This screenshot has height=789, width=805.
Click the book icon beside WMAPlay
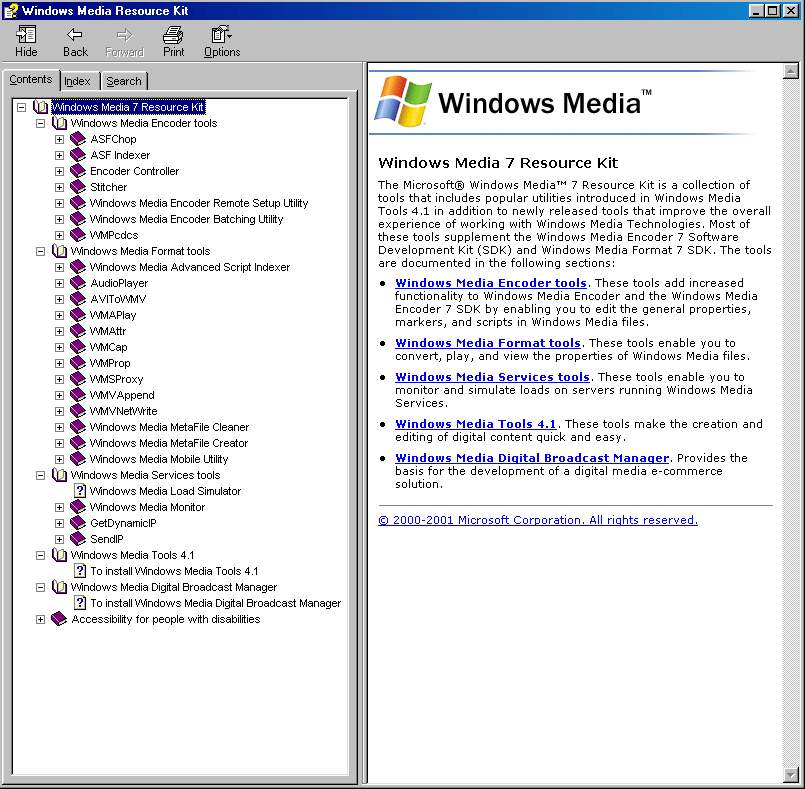78,315
